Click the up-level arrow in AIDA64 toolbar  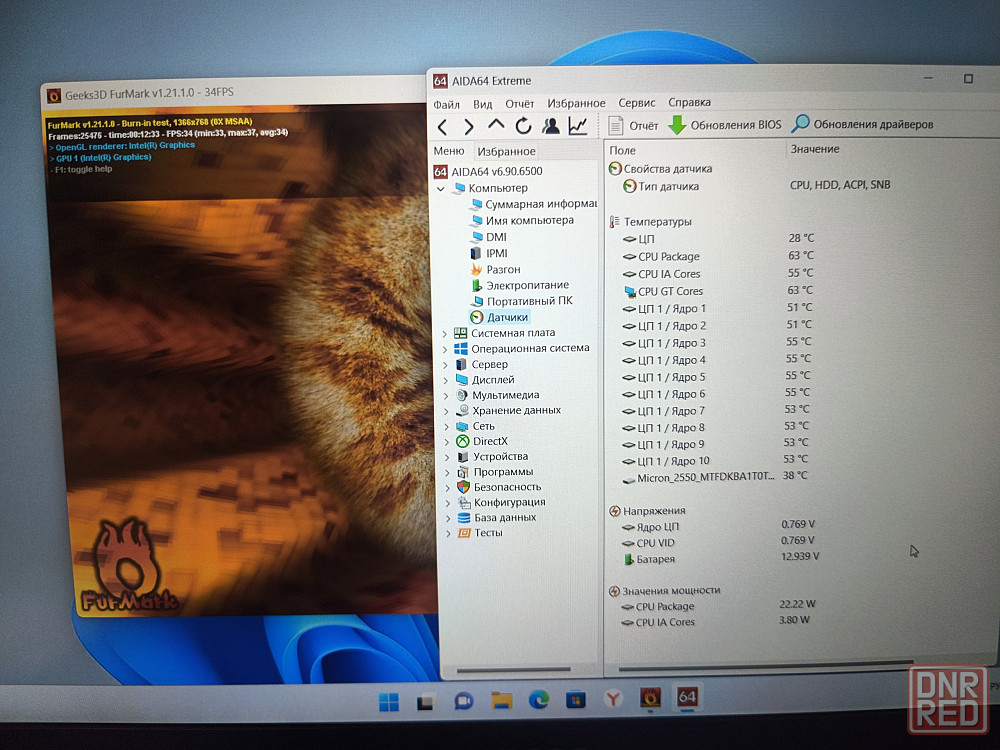point(496,125)
